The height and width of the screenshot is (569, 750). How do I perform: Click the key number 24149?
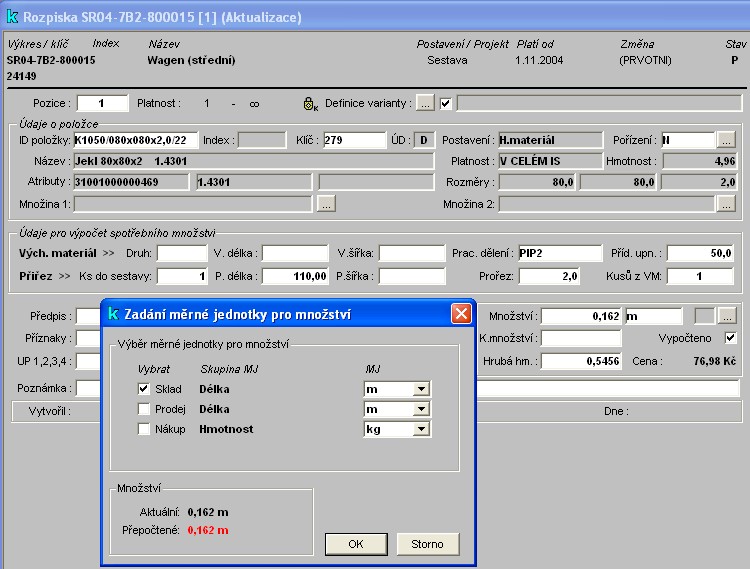pos(22,76)
